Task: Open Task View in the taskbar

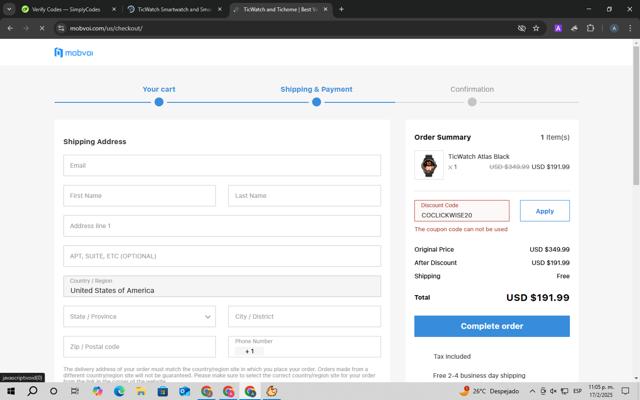Action: tap(75, 391)
